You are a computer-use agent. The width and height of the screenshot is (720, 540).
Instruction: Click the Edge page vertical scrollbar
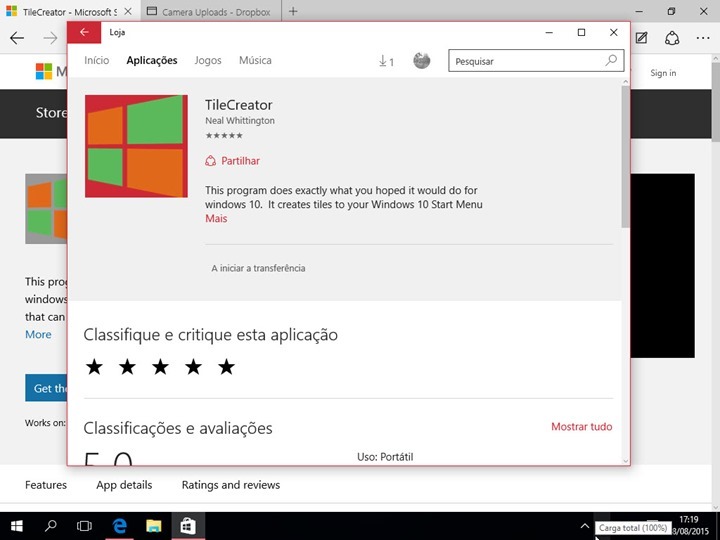[715, 101]
